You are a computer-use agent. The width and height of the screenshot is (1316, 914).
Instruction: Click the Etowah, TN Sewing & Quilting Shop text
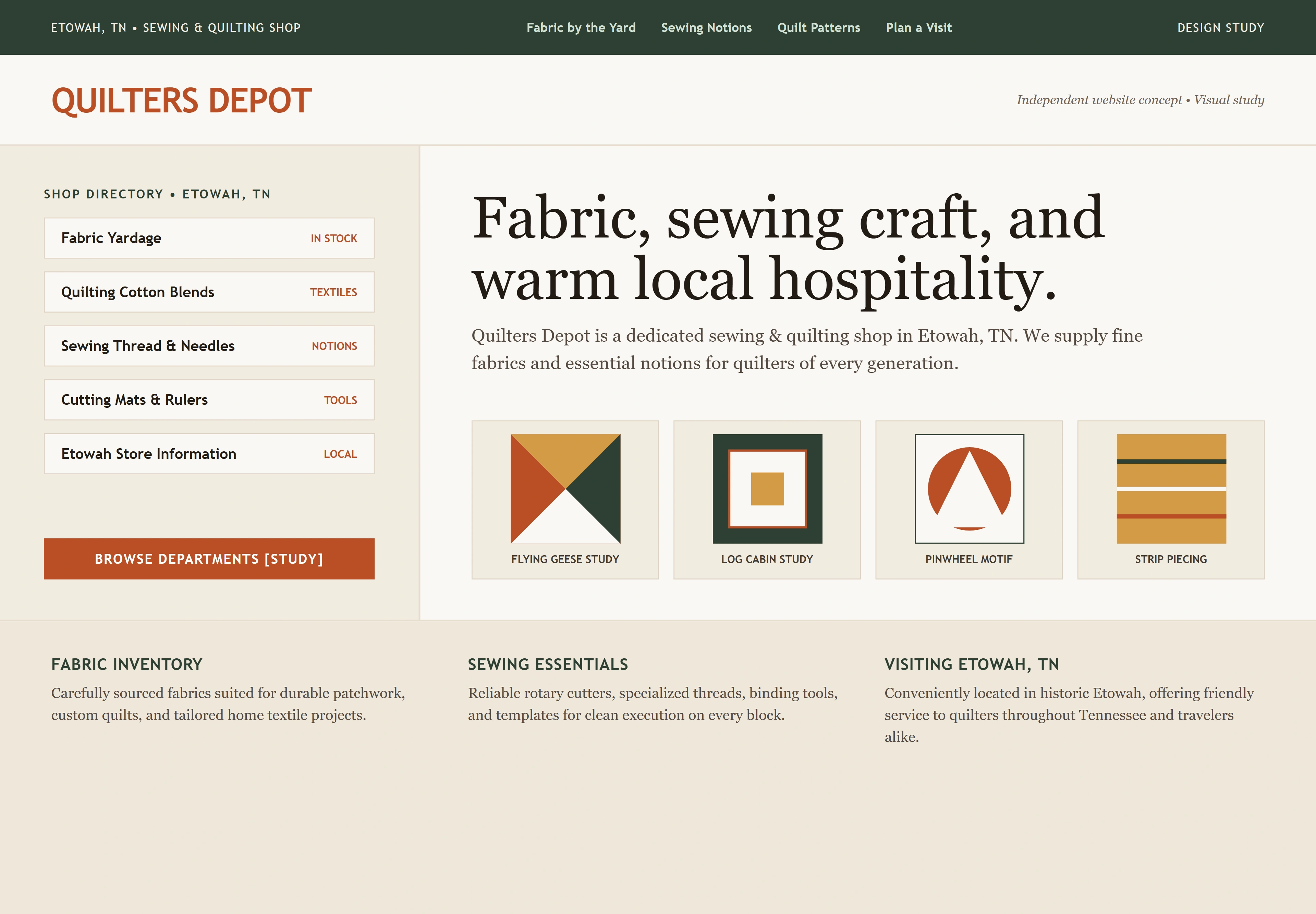tap(176, 27)
